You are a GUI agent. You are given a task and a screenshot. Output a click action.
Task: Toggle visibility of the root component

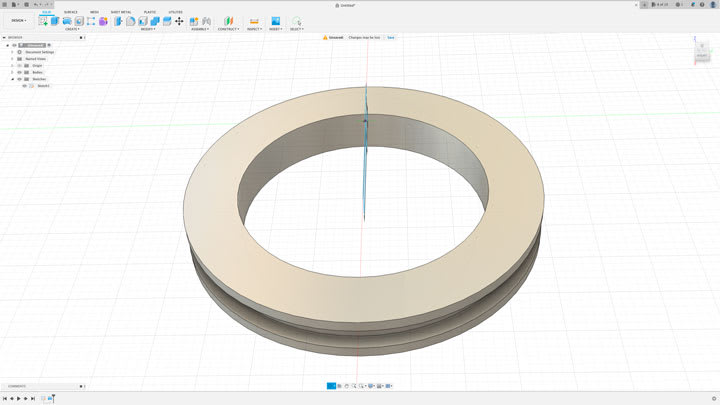[x=14, y=45]
